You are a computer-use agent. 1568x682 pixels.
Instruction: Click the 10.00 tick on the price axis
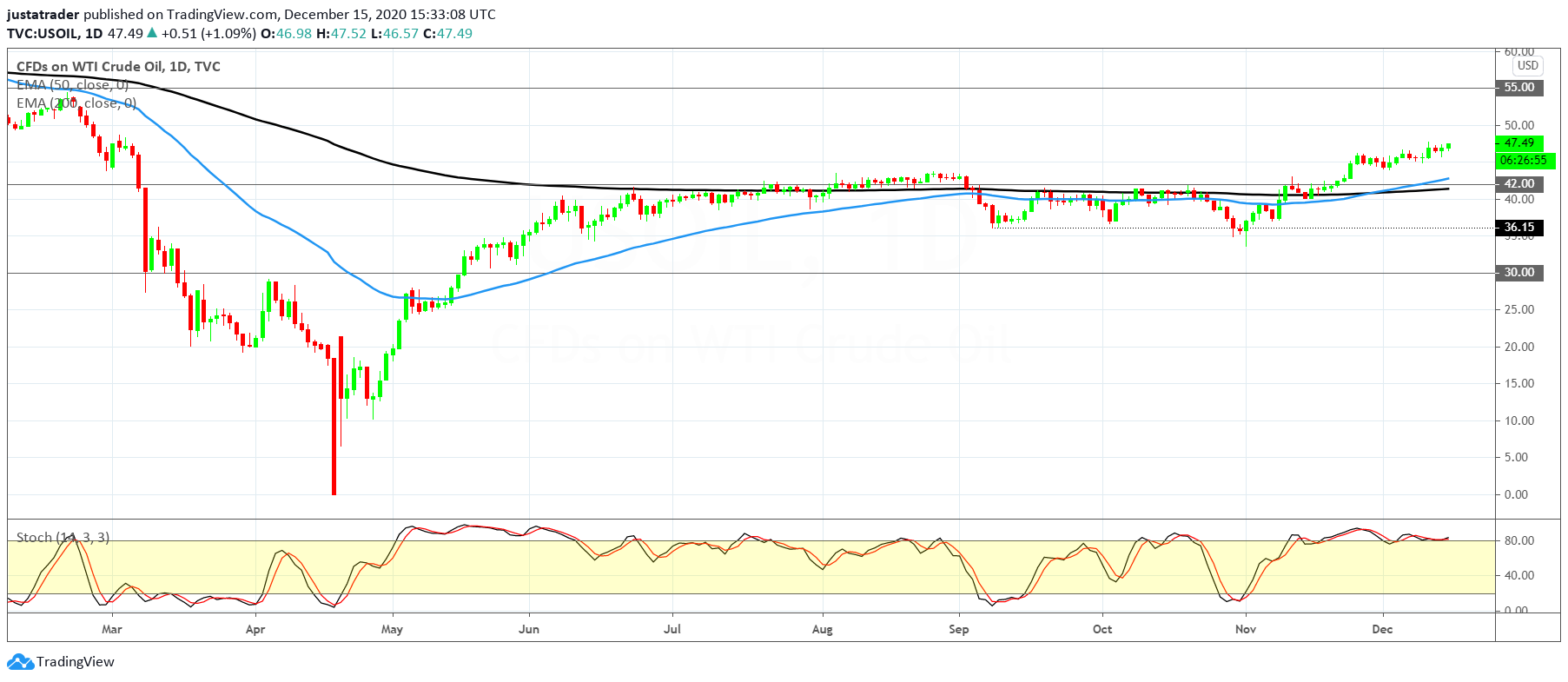pyautogui.click(x=1519, y=420)
